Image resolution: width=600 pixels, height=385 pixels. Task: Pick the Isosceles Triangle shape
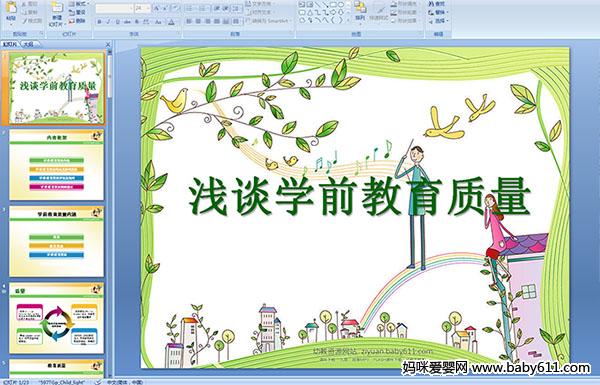(x=310, y=12)
